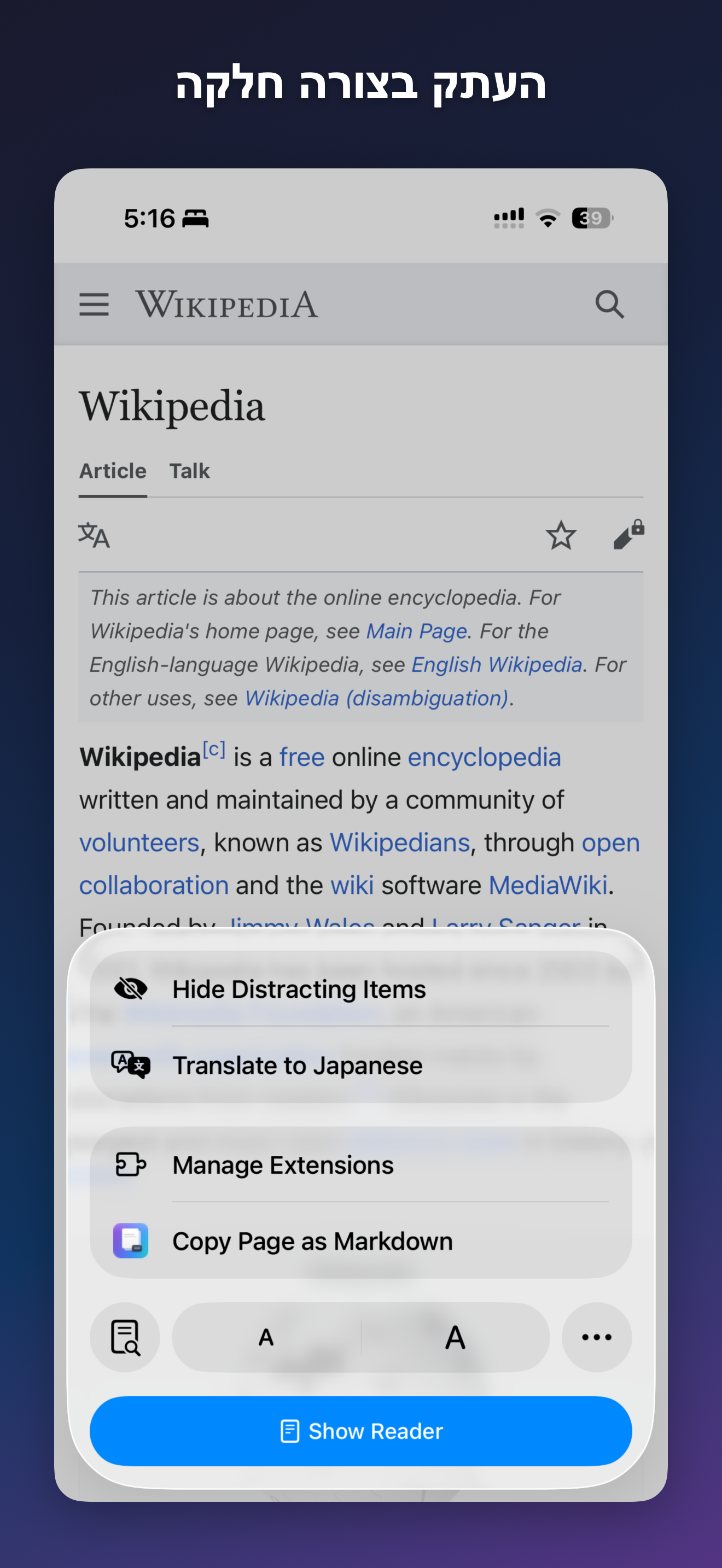Follow the 'free' hyperlink
The image size is (722, 1568).
[302, 757]
